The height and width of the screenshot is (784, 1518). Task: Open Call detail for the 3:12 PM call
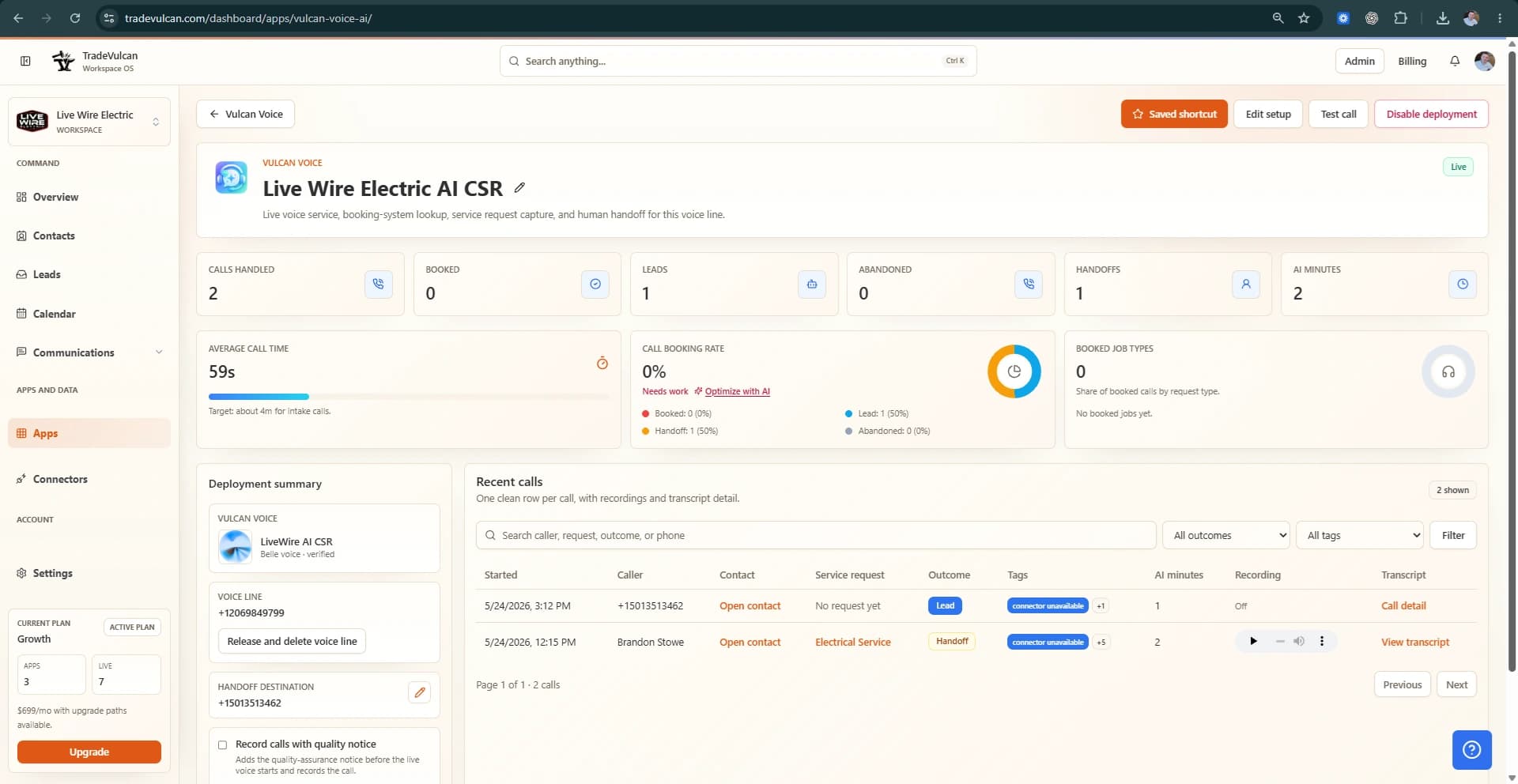(x=1403, y=605)
